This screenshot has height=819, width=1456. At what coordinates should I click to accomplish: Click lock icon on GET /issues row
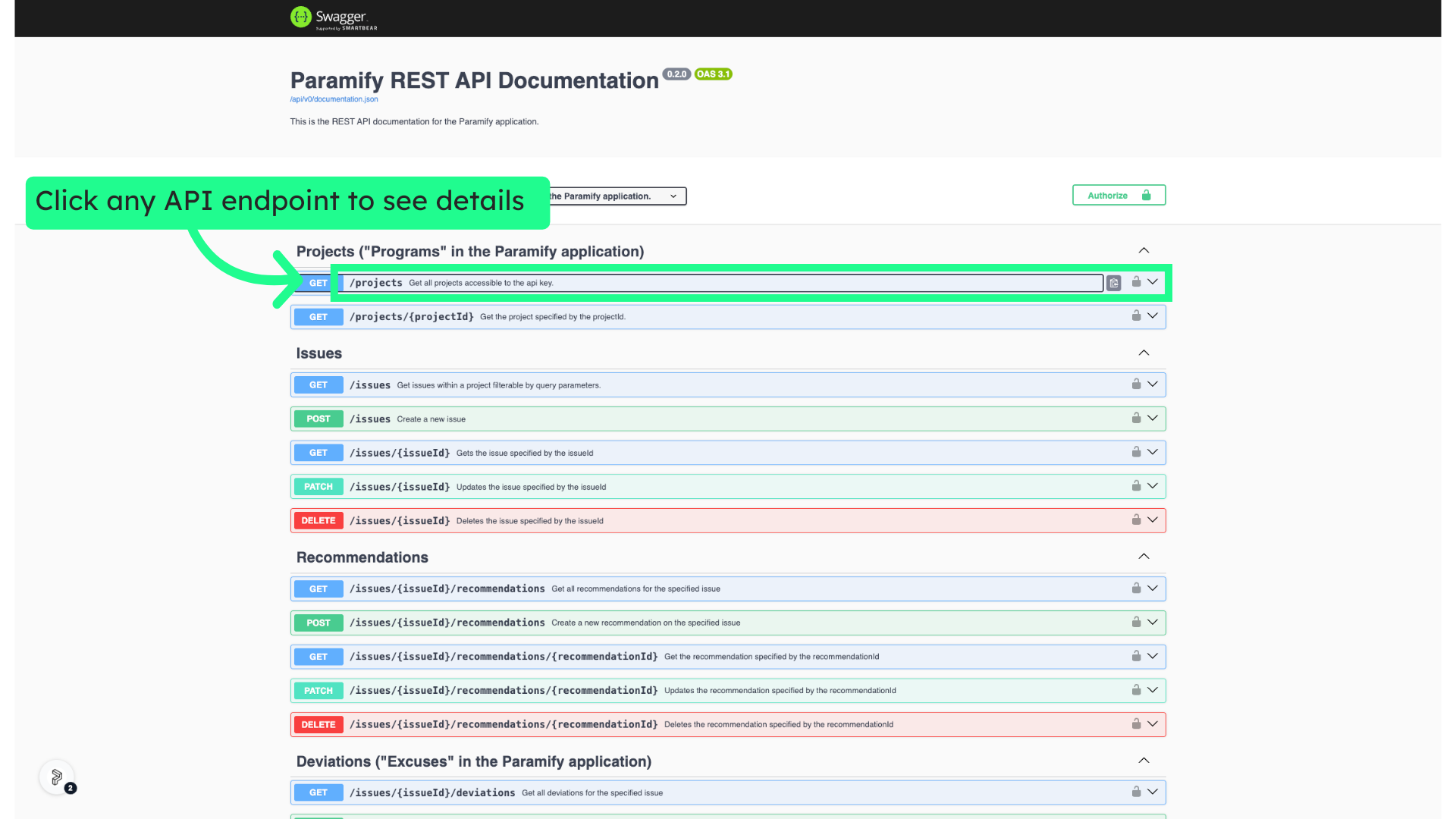[1136, 384]
